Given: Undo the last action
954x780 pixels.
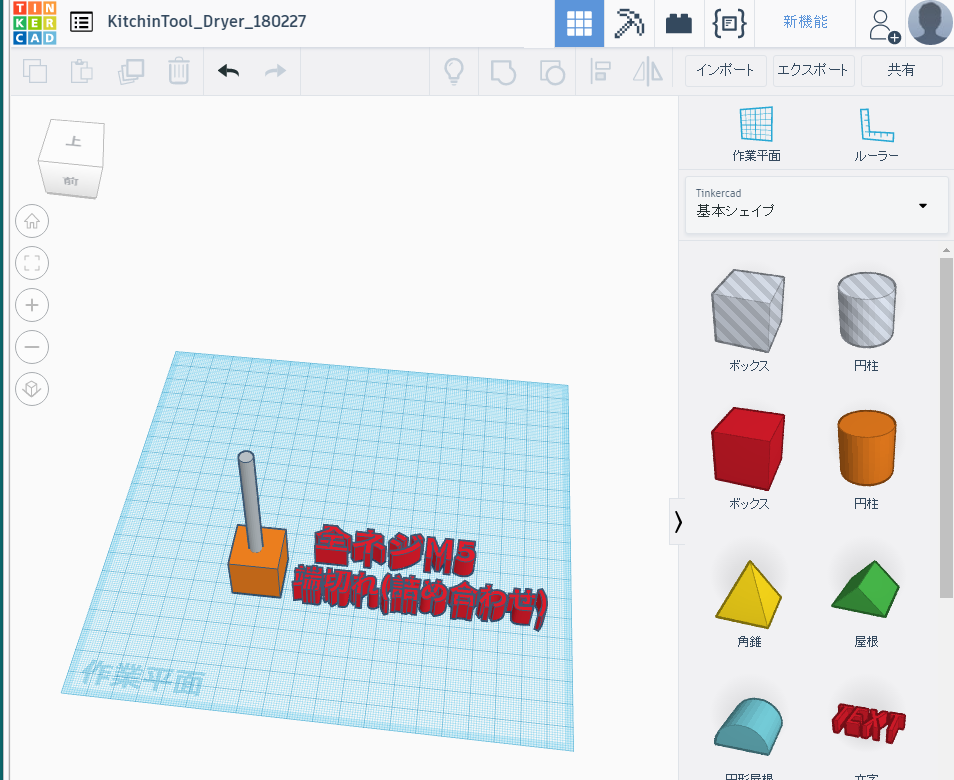Looking at the screenshot, I should click(228, 71).
